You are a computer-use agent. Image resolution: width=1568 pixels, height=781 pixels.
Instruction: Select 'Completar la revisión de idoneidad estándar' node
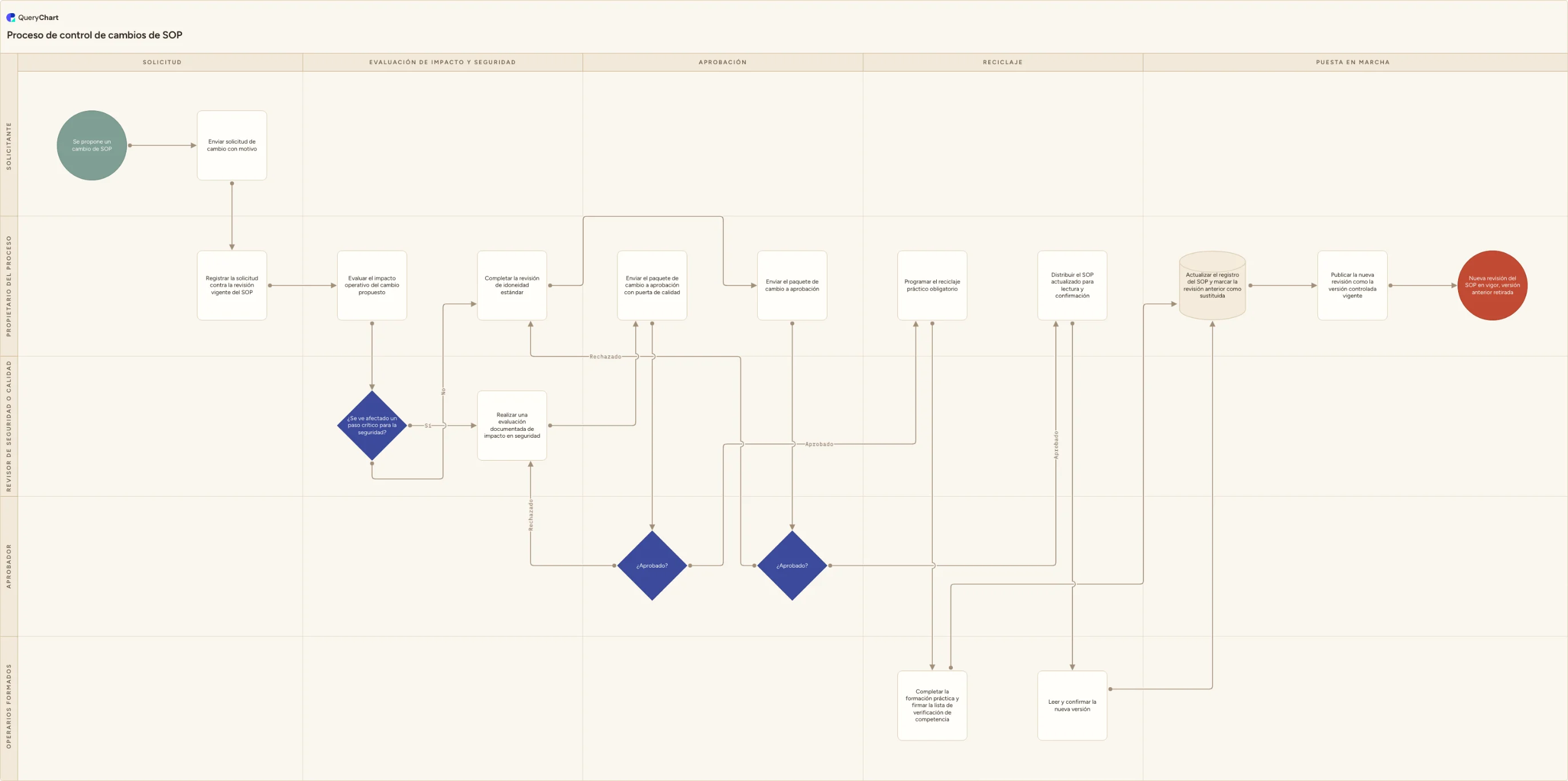[x=512, y=286]
